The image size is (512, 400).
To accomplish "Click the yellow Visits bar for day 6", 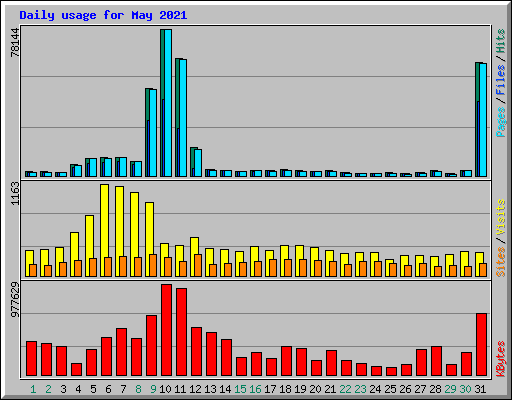I will click(x=104, y=230).
